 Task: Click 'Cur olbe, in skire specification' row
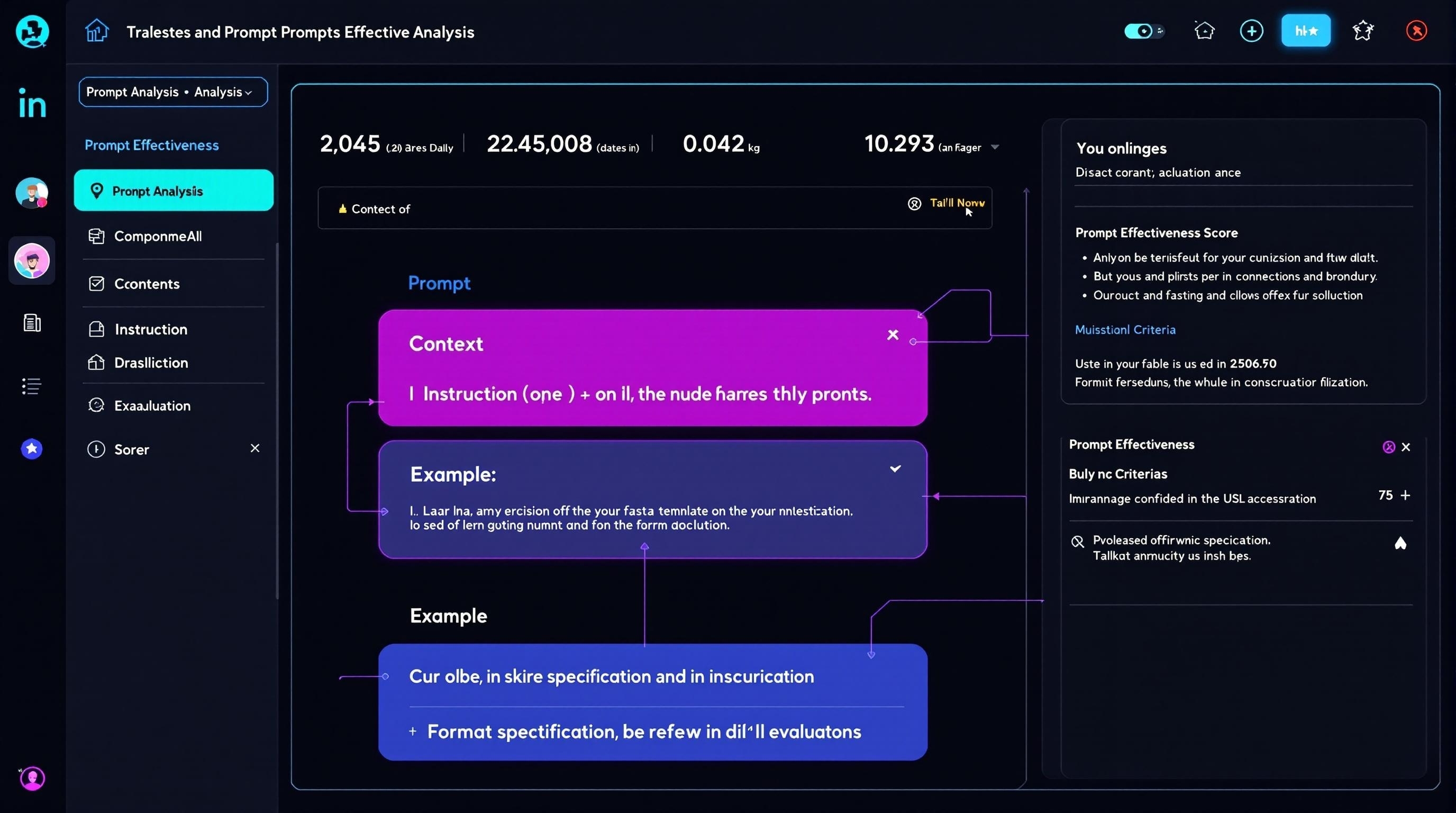[x=612, y=676]
